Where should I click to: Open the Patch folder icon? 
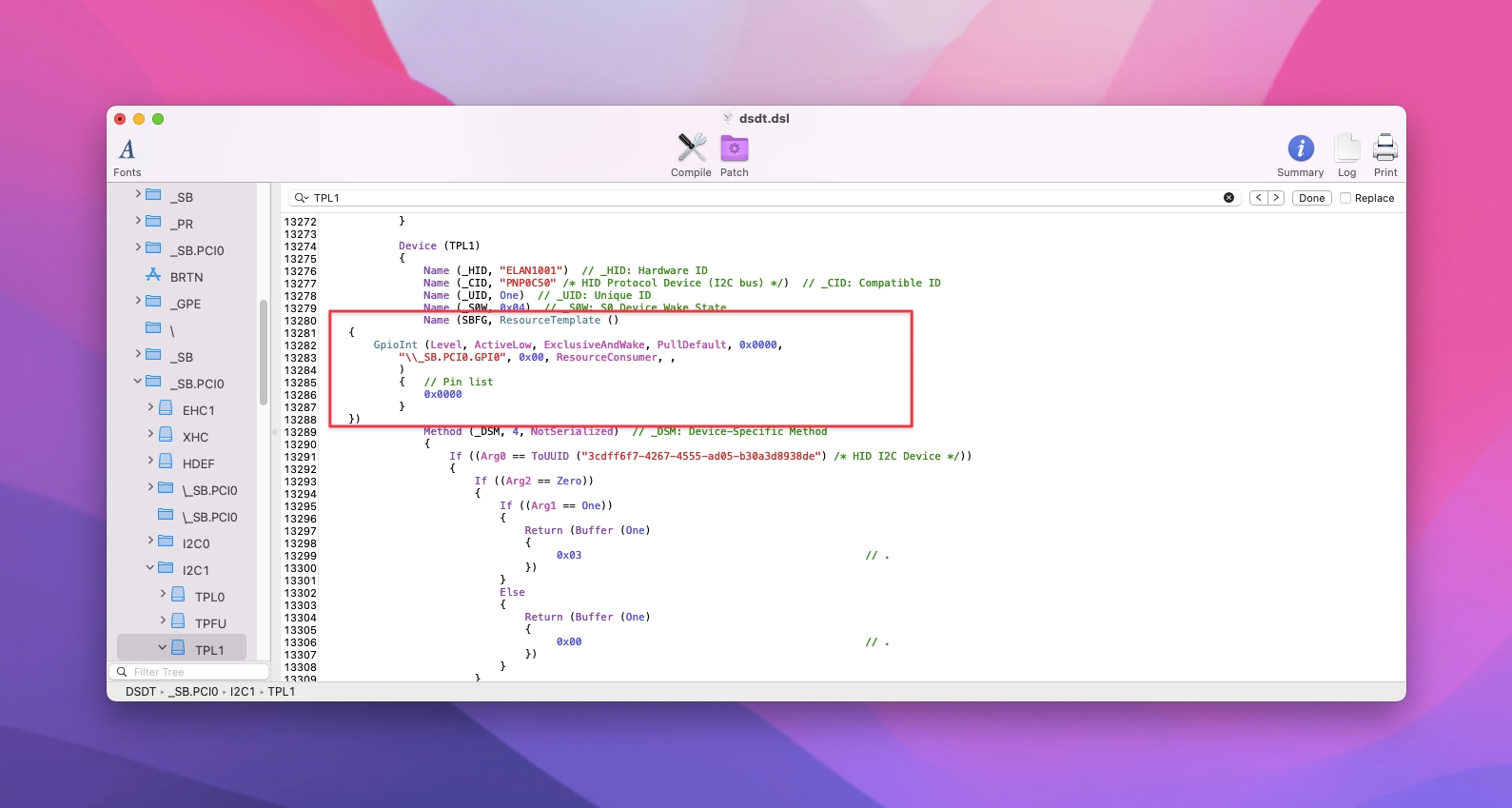[x=734, y=148]
